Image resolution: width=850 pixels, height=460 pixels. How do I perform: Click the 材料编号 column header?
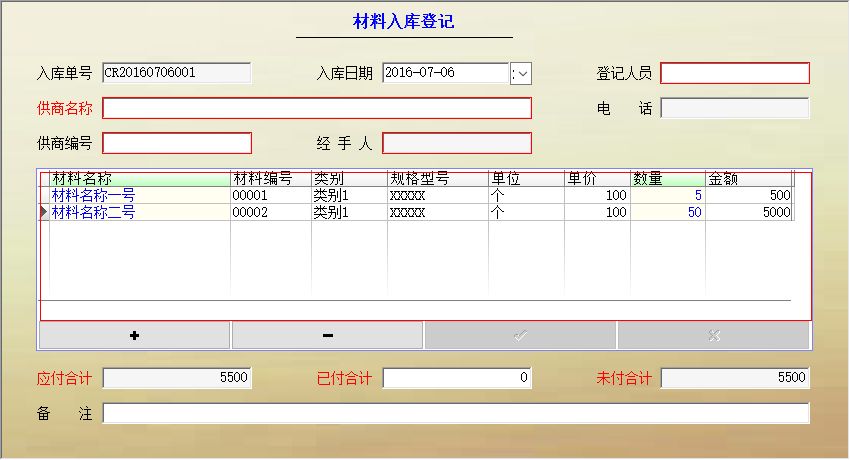(x=271, y=178)
